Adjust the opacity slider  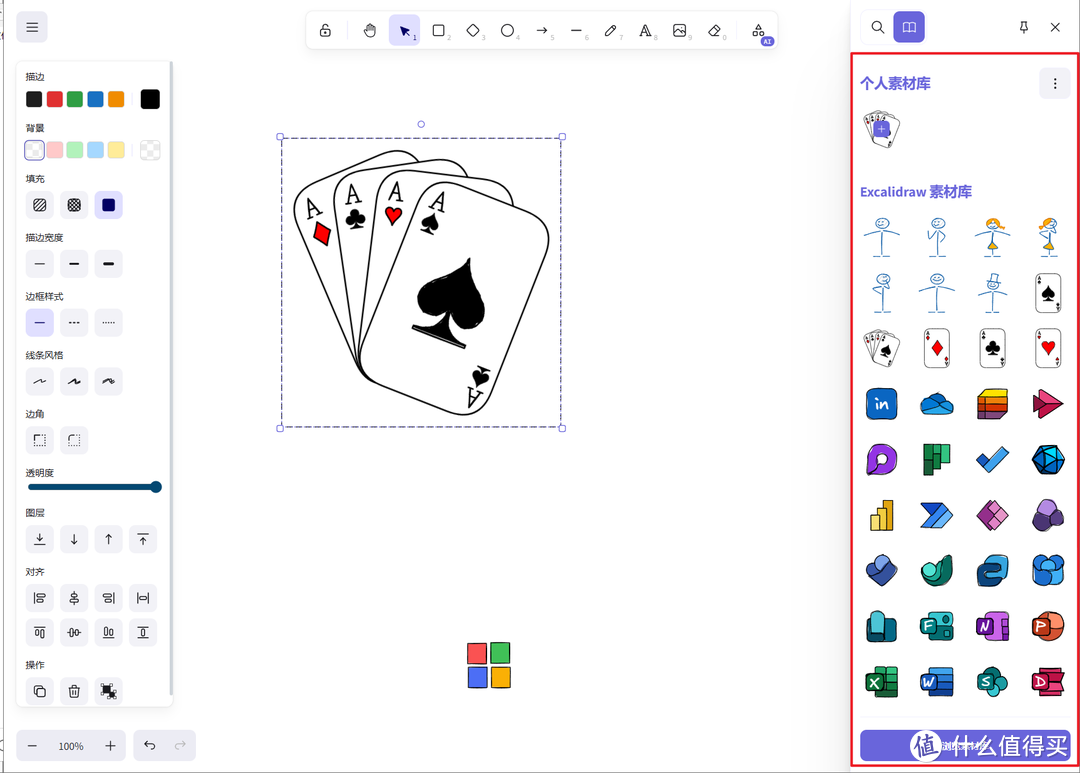click(x=94, y=487)
